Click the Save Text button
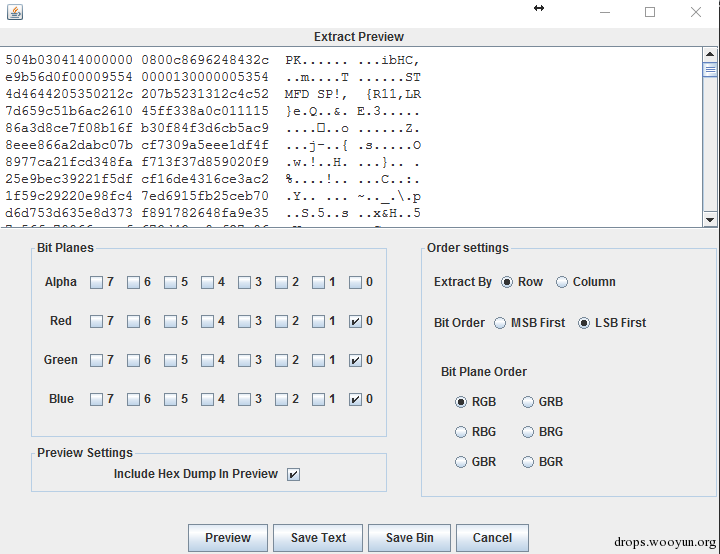This screenshot has width=720, height=554. (318, 537)
